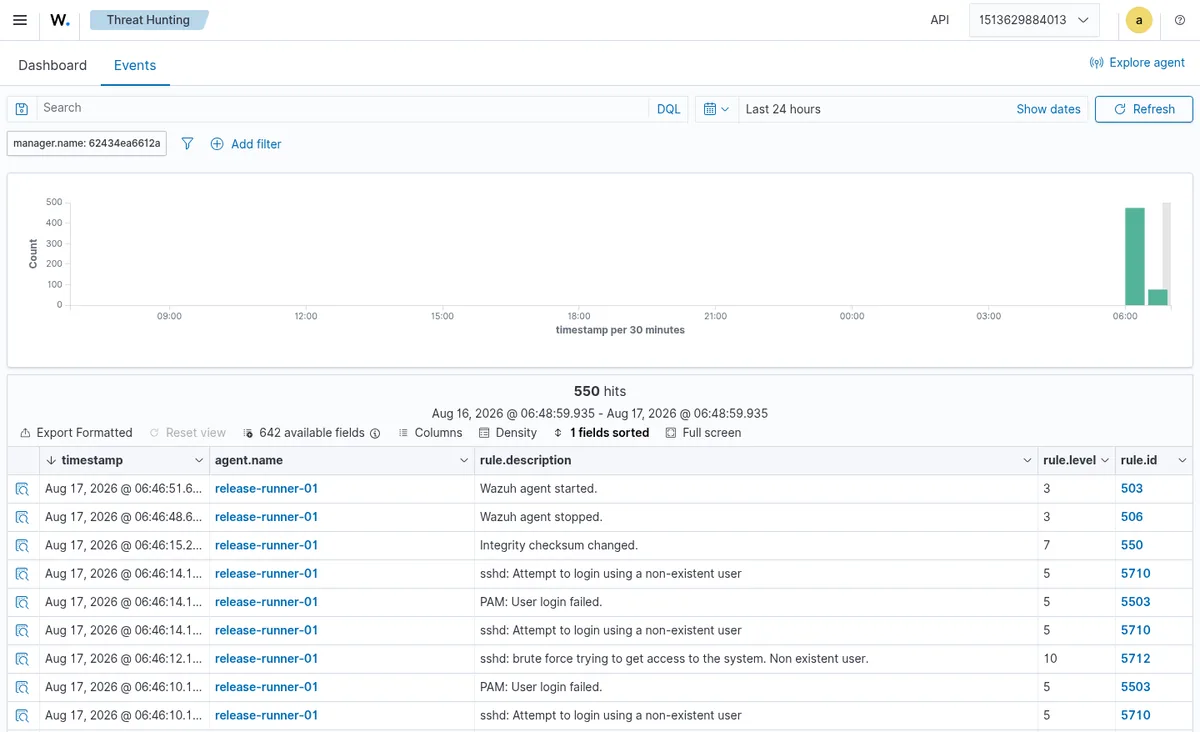Open rule ID 550 link
This screenshot has width=1200, height=732.
(x=1132, y=545)
